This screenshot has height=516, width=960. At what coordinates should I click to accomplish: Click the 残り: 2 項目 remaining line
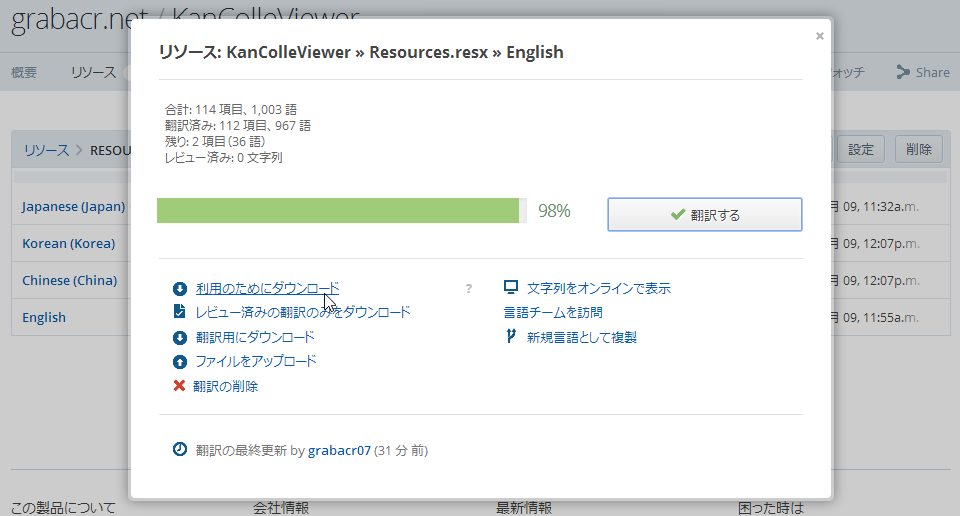215,141
